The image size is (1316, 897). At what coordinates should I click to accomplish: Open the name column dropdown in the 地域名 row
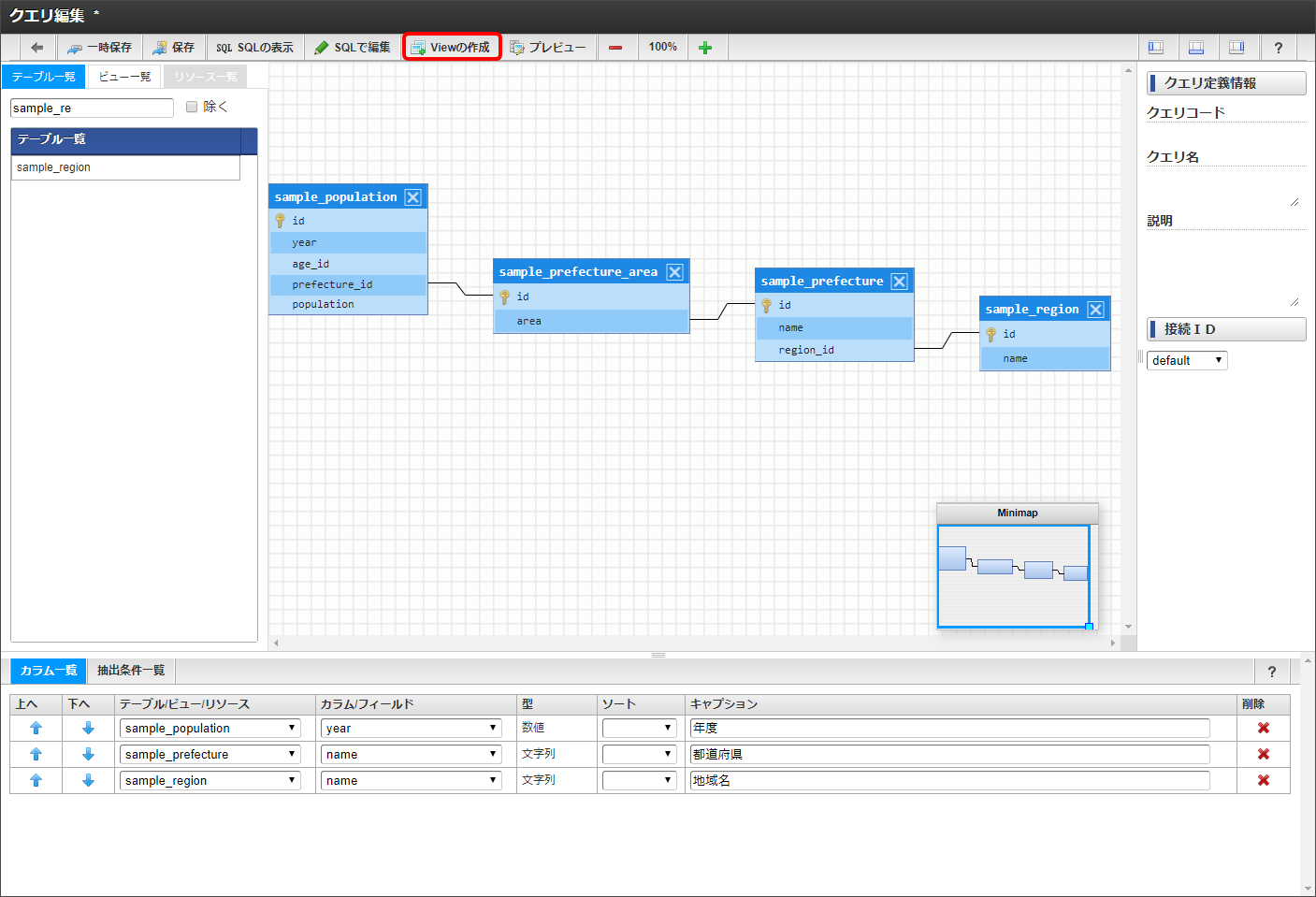(412, 780)
